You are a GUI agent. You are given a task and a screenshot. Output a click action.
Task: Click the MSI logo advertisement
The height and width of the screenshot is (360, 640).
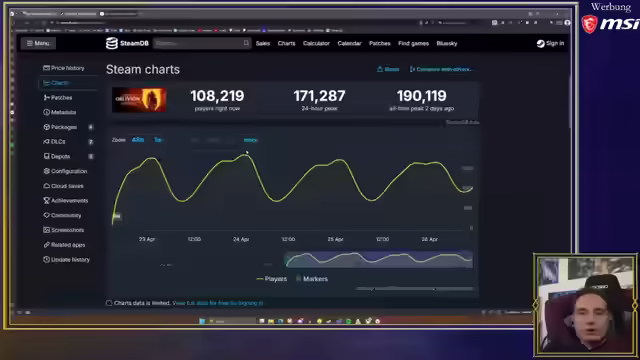[610, 24]
